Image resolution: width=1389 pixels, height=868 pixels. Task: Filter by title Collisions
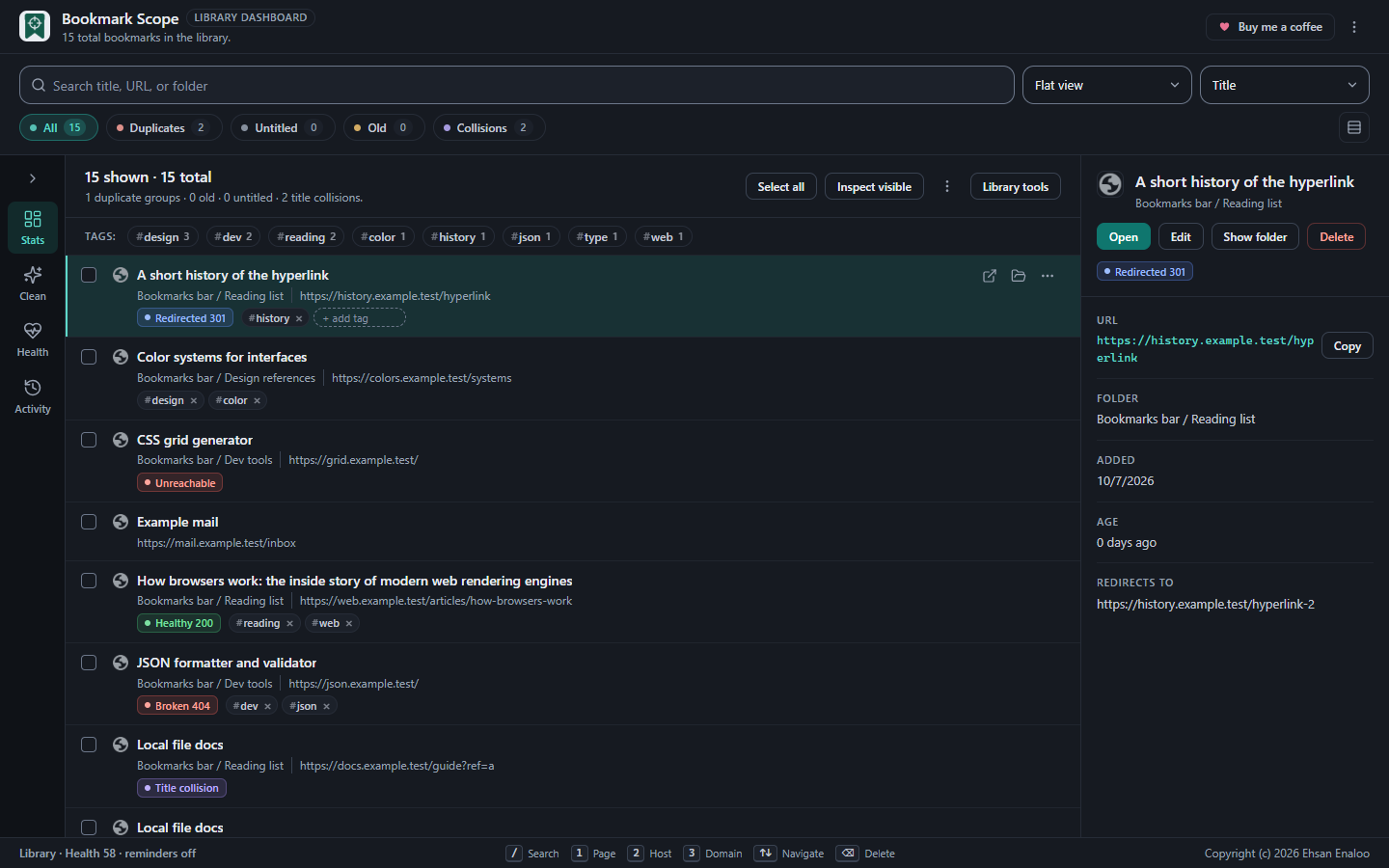coord(489,127)
